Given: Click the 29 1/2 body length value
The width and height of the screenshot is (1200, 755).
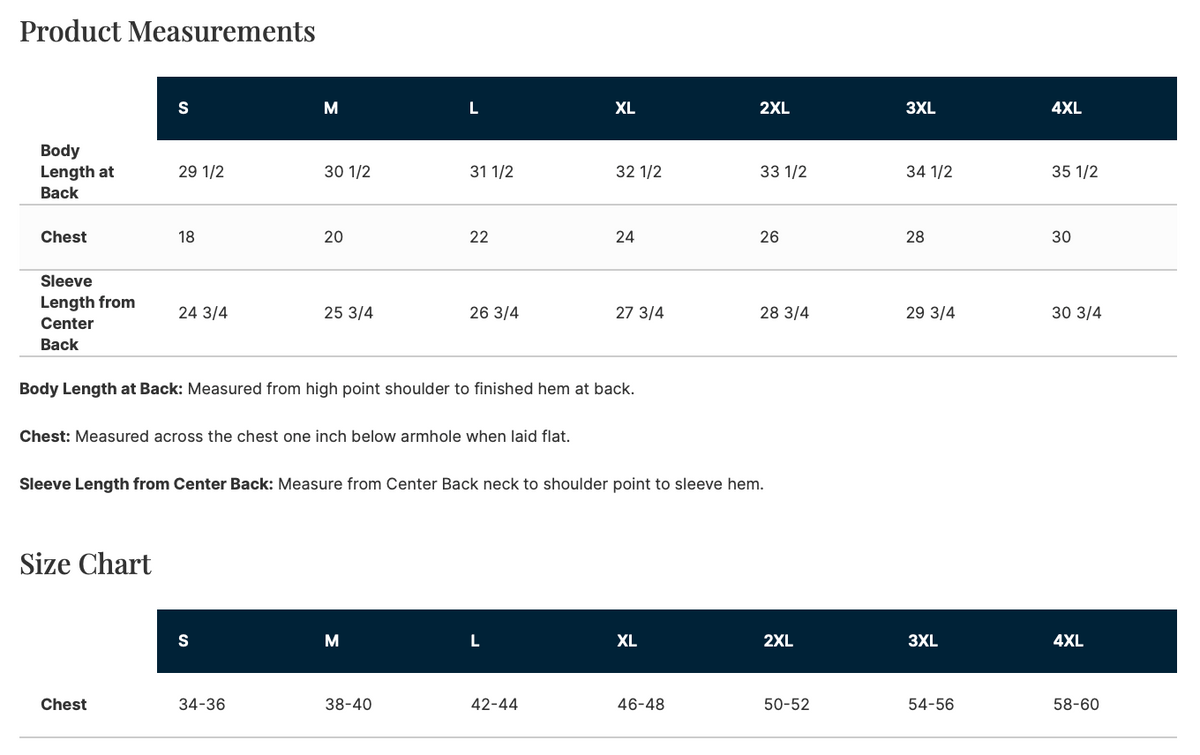Looking at the screenshot, I should point(201,172).
